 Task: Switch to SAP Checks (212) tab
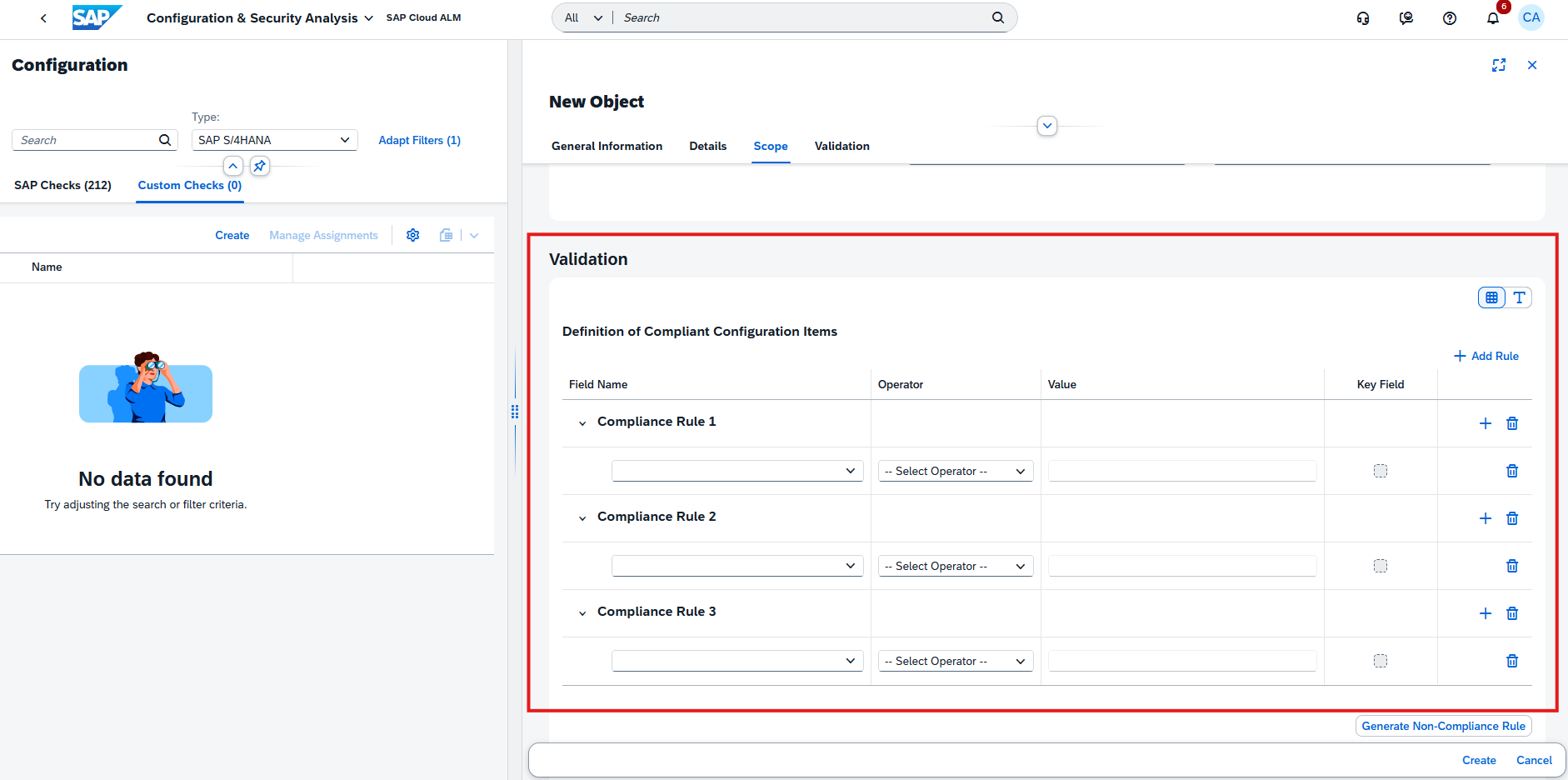coord(62,185)
